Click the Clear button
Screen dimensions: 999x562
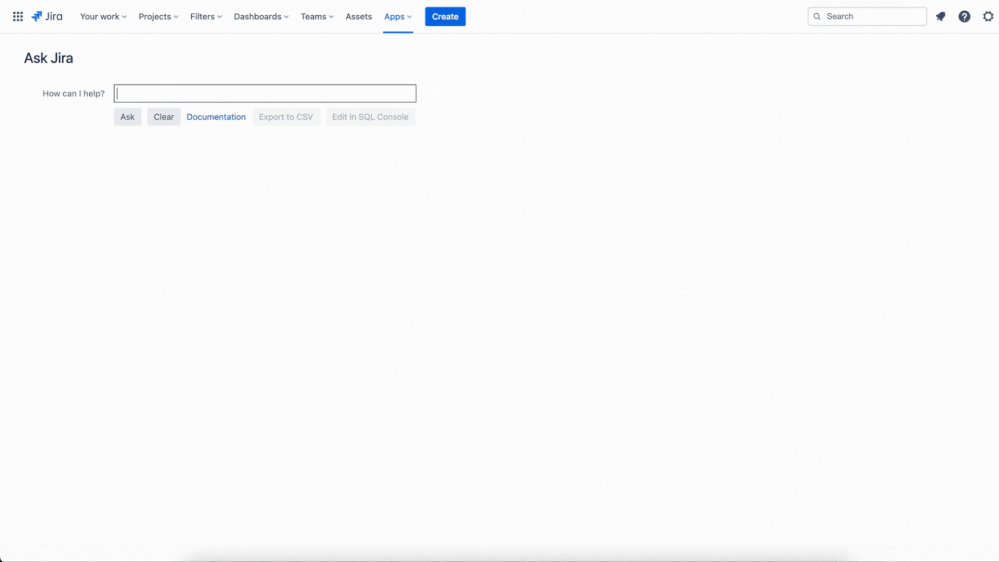tap(164, 117)
